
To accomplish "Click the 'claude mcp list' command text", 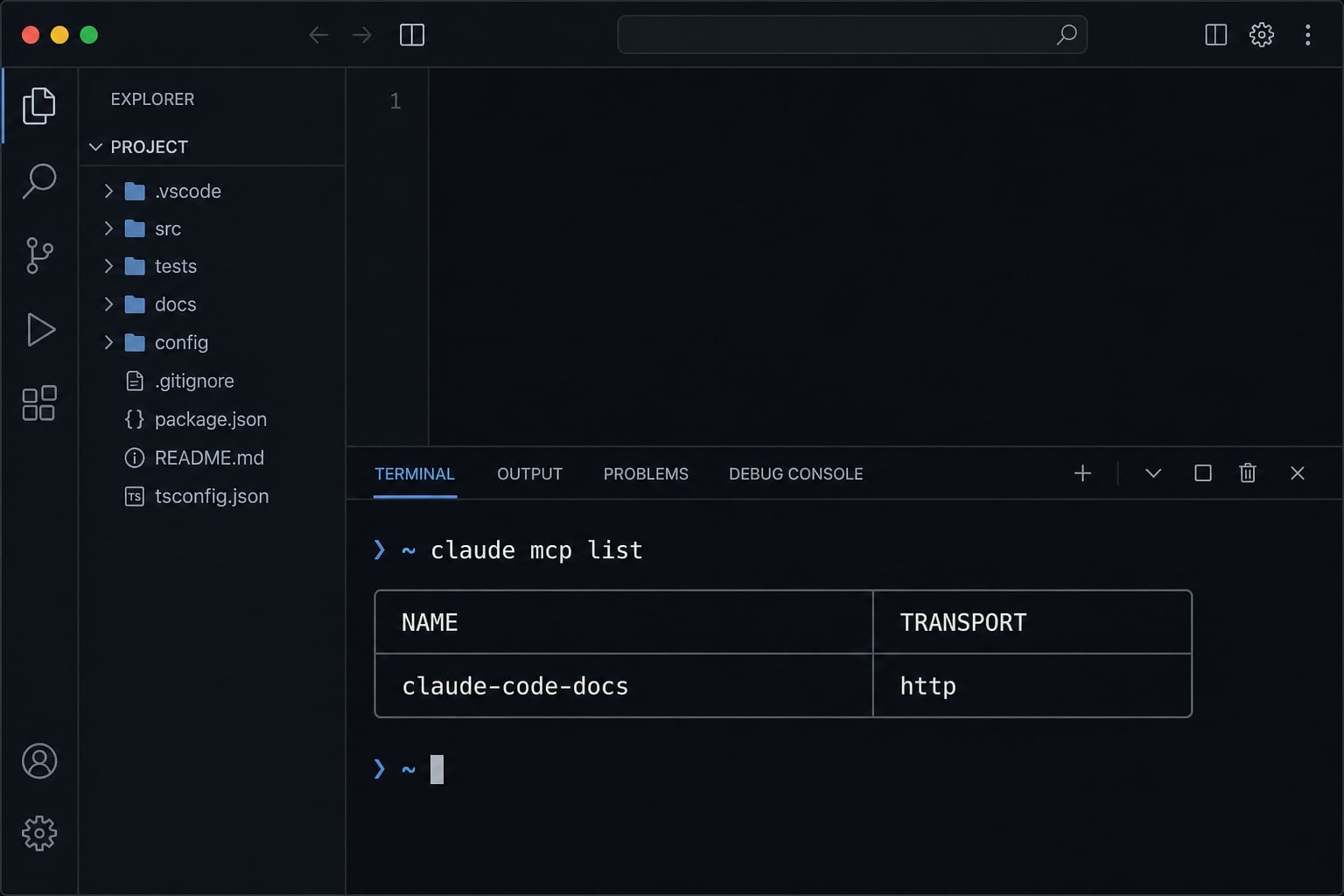I will [x=536, y=550].
